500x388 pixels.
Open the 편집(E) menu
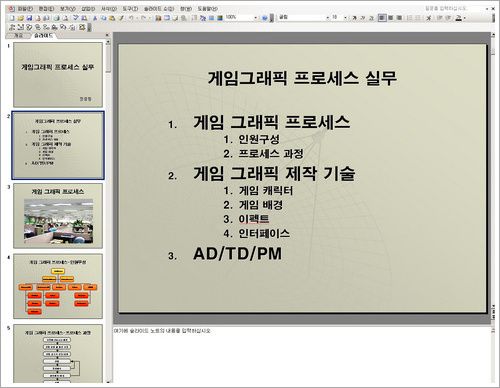coord(46,9)
